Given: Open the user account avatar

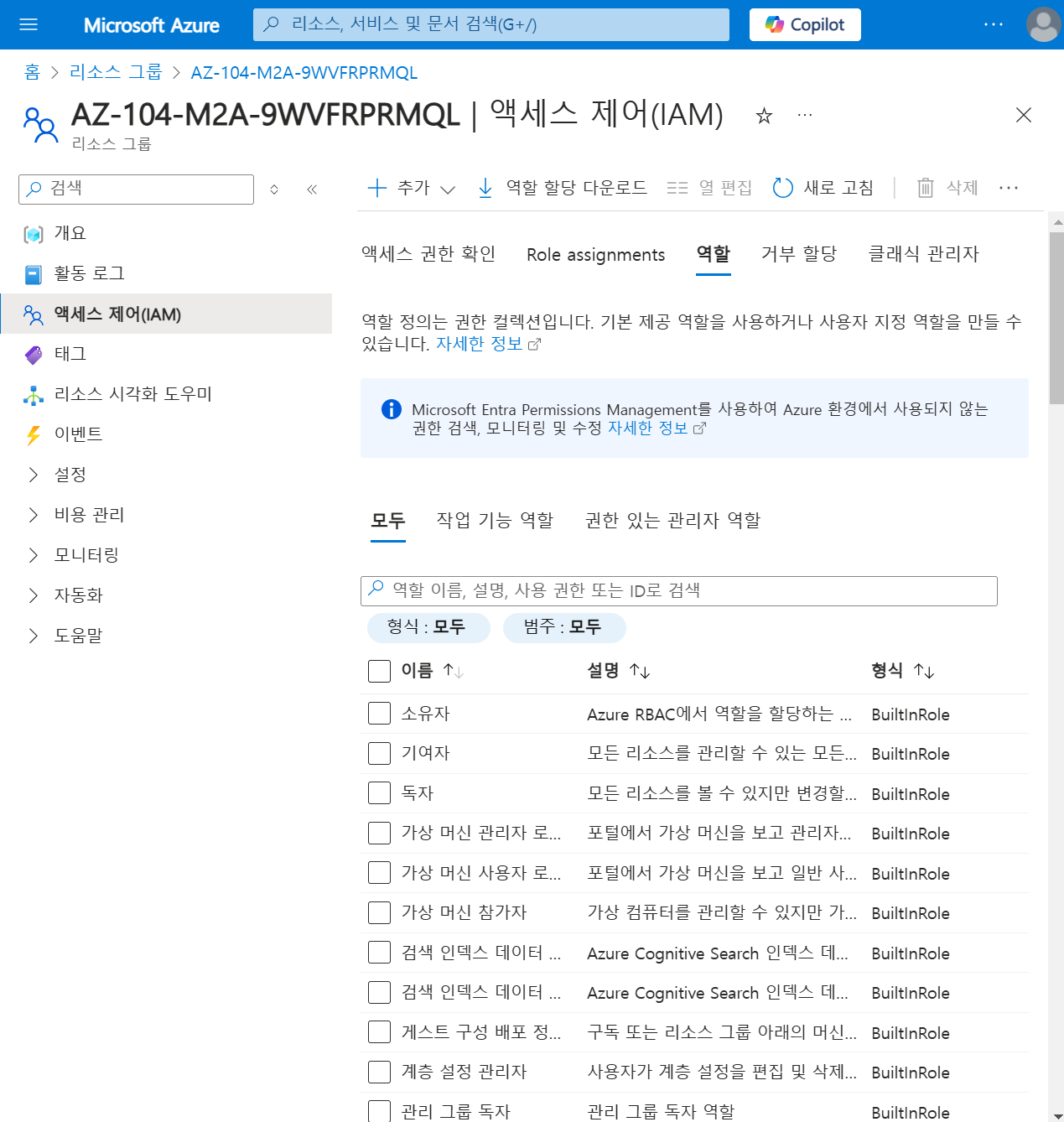Looking at the screenshot, I should [1043, 24].
